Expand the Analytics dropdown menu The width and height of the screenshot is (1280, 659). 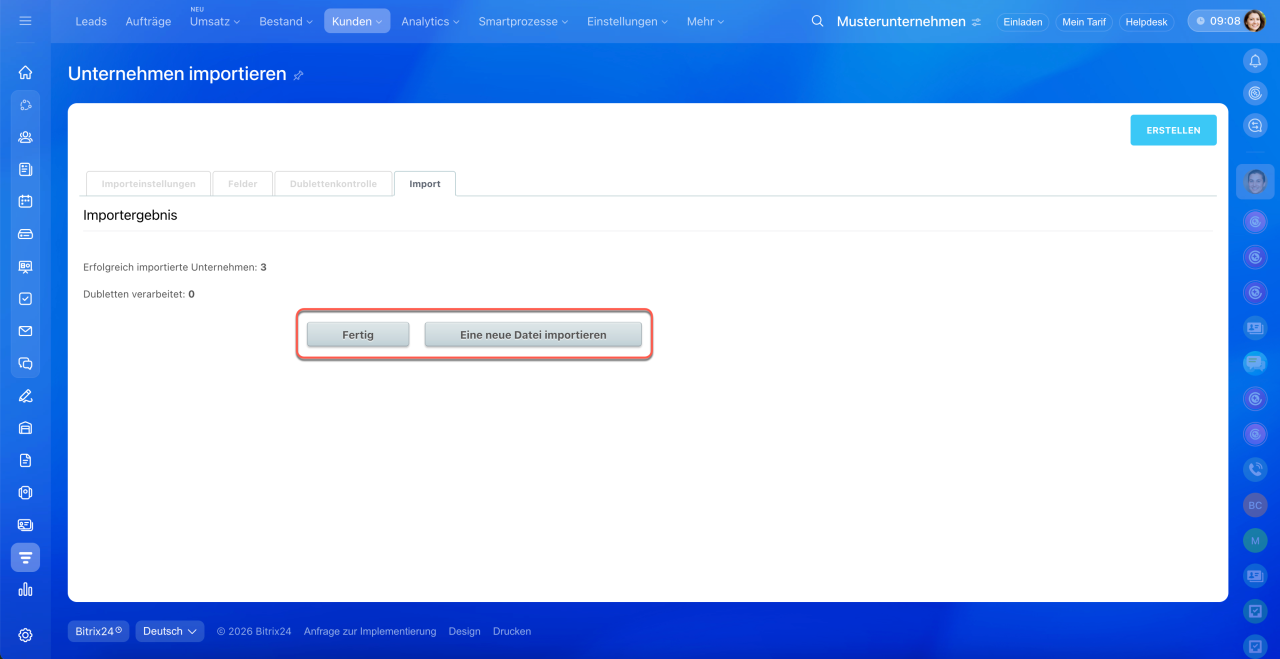click(x=430, y=21)
